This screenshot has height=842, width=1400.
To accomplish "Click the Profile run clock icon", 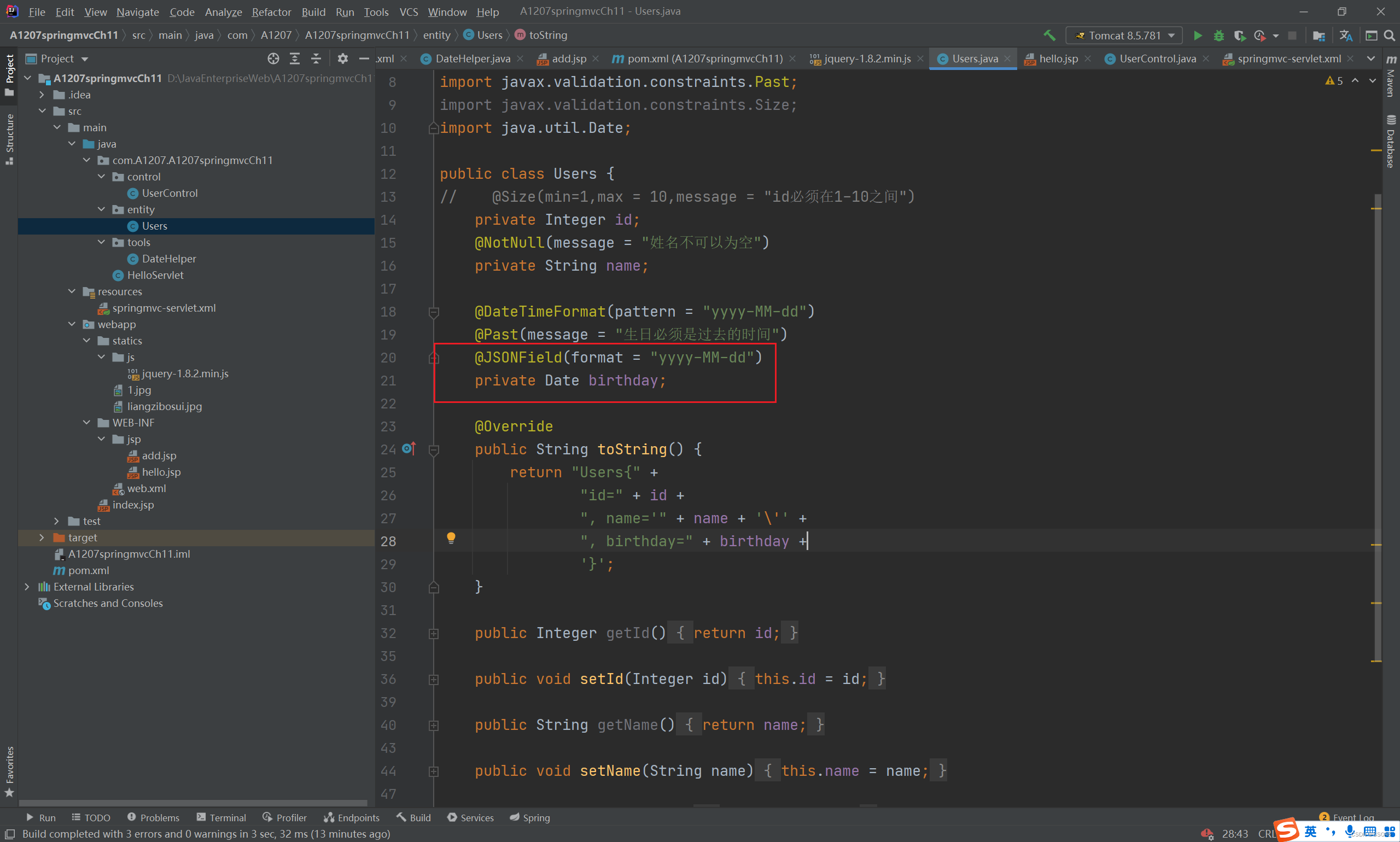I will point(1259,35).
